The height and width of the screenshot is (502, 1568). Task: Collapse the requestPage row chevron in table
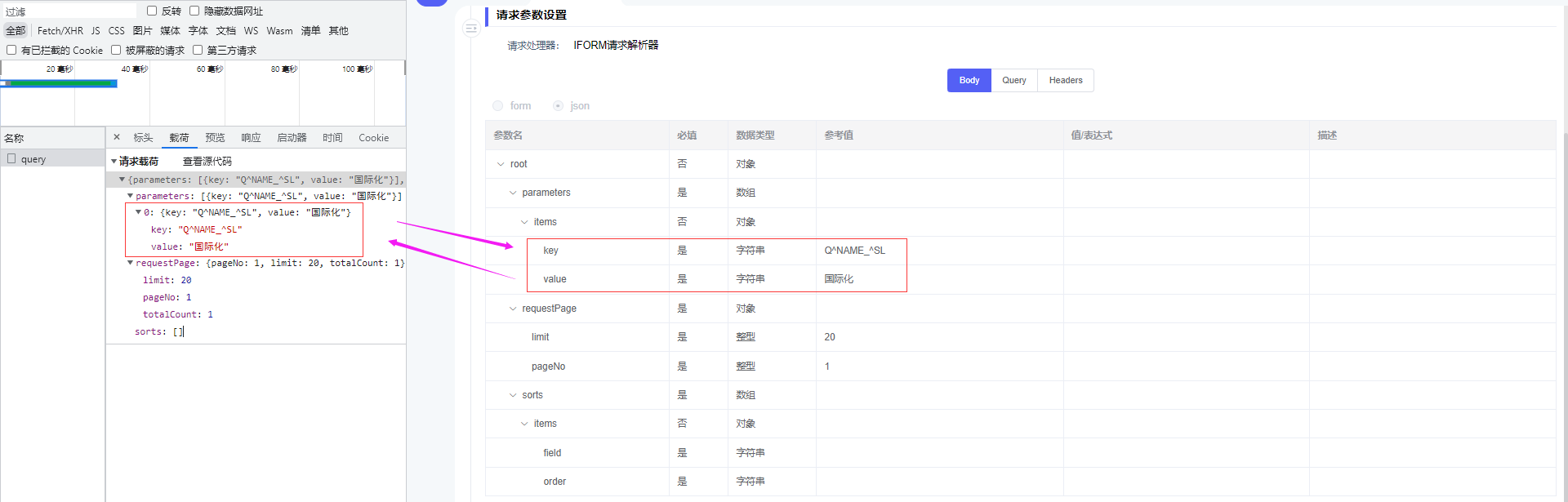[x=513, y=309]
